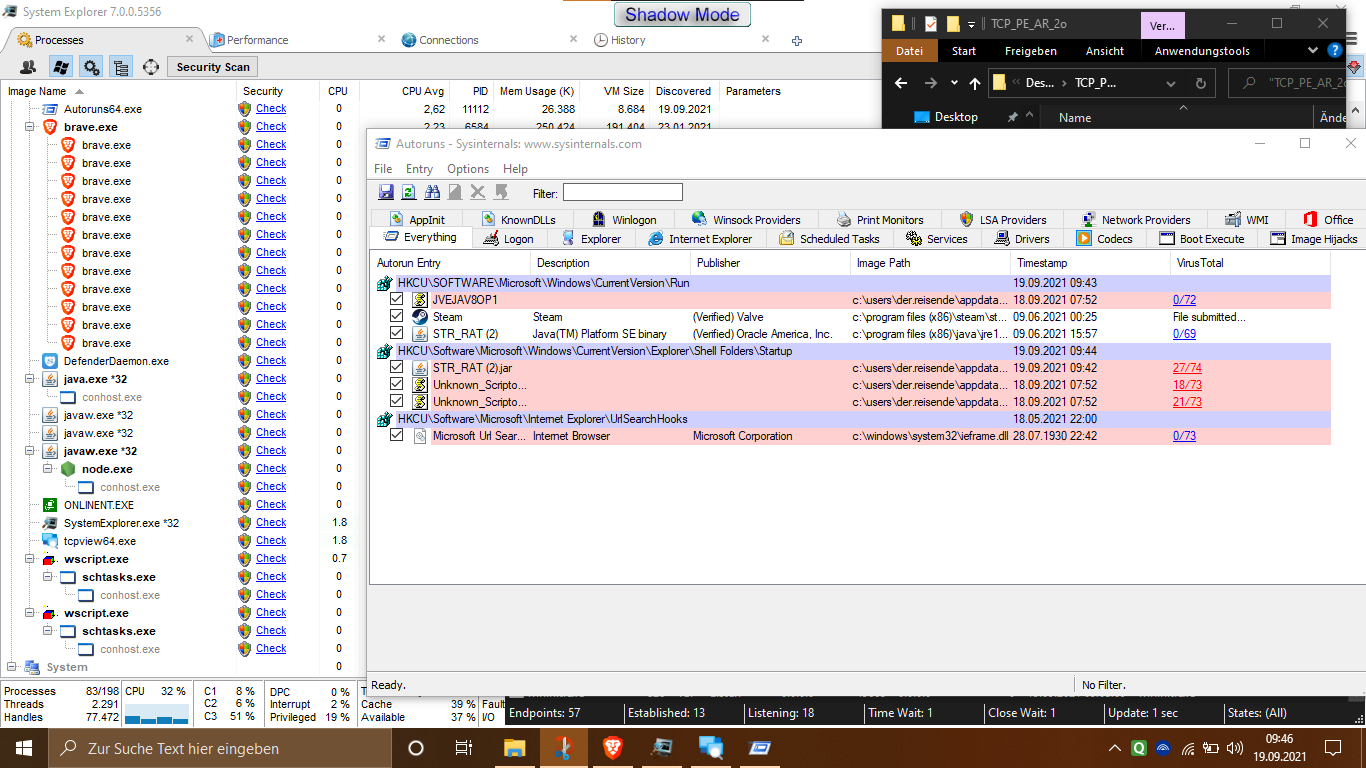Image resolution: width=1366 pixels, height=768 pixels.
Task: Add a new tab in System Explorer
Action: pos(797,40)
